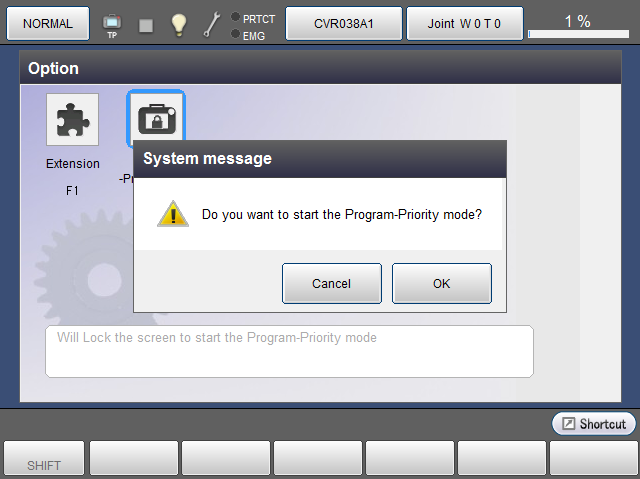640x479 pixels.
Task: Toggle the light bulb icon
Action: click(178, 24)
